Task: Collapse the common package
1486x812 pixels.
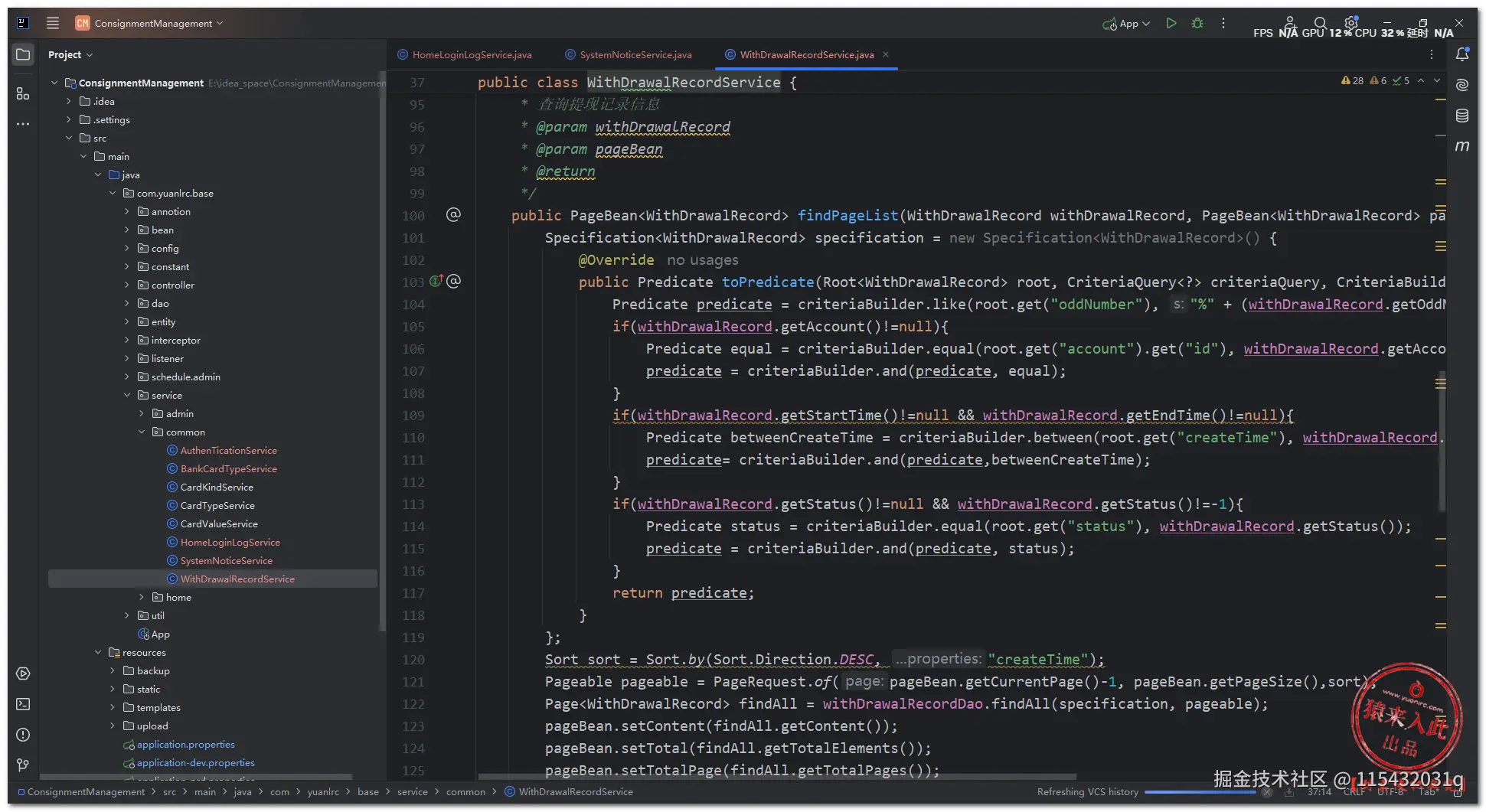Action: (142, 432)
